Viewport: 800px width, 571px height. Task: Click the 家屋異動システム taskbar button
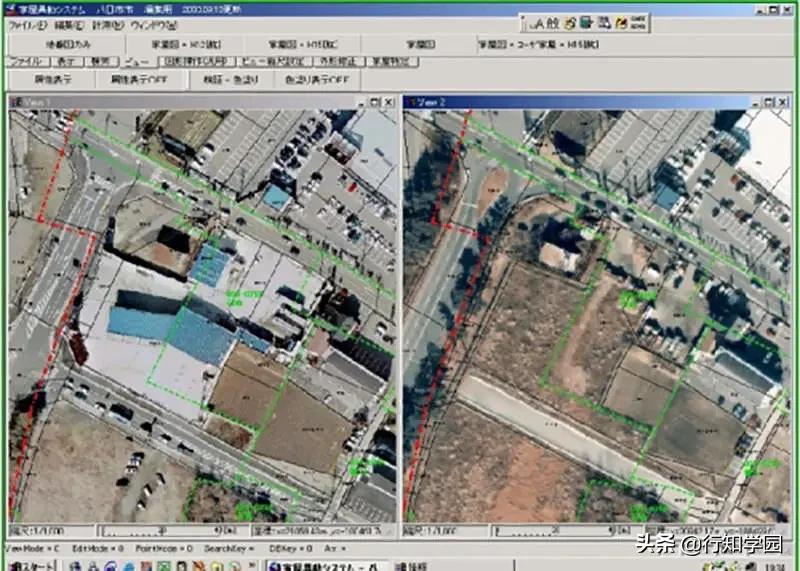point(327,565)
